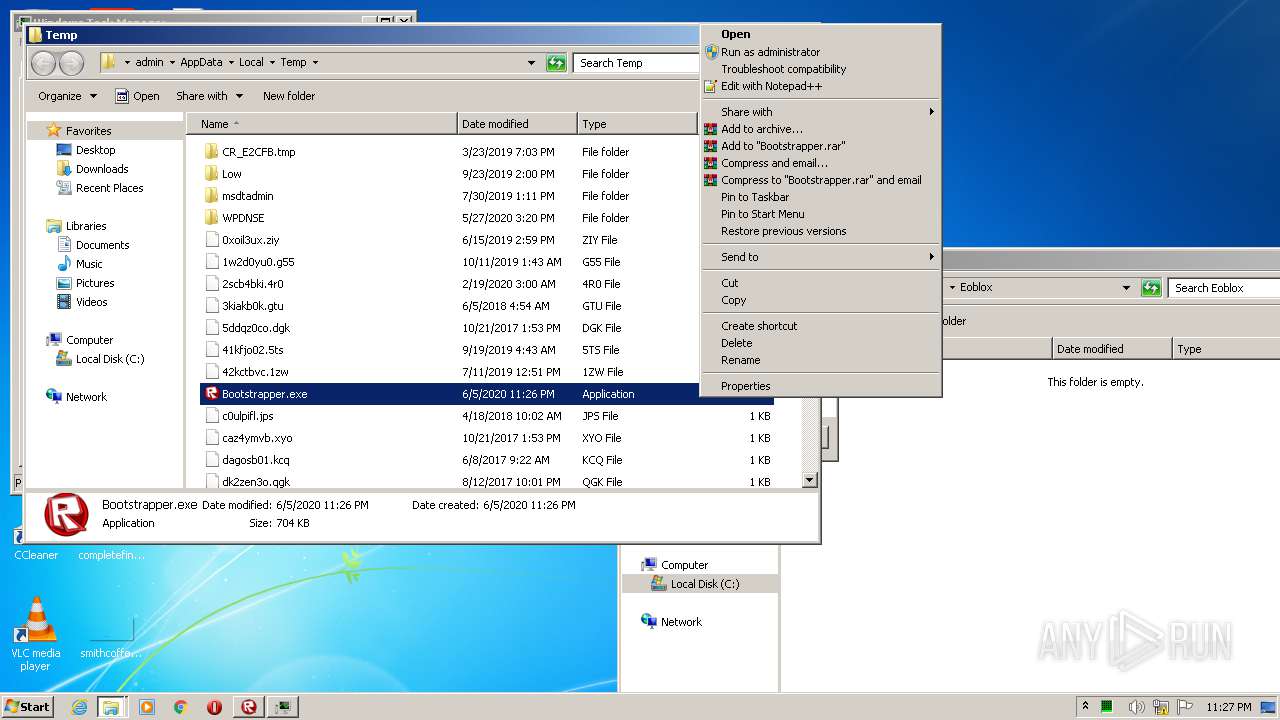1280x720 pixels.
Task: Click the refresh icon in Eoblox window
Action: click(x=1151, y=288)
